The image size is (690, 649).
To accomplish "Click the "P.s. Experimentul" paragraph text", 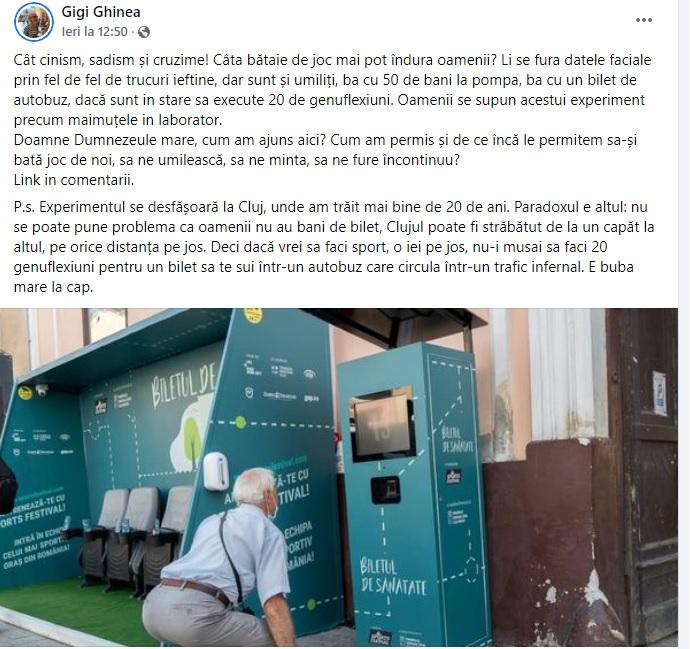I will (334, 247).
